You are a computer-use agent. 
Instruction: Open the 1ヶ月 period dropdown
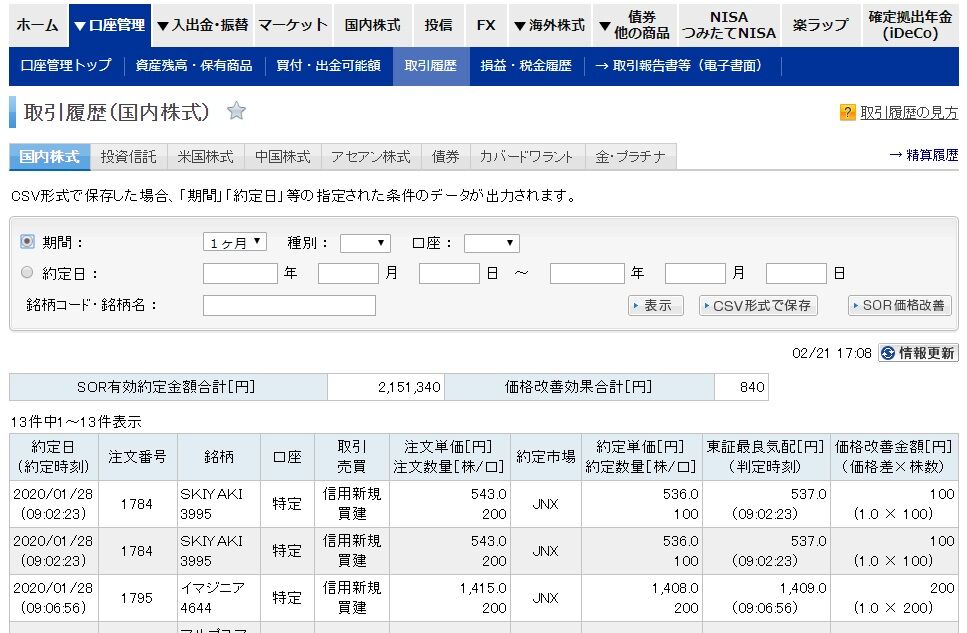tap(235, 242)
